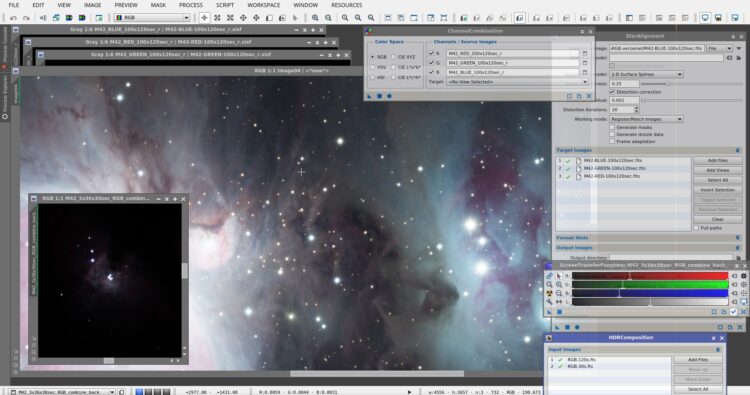
Task: Click the Redo toolbar icon
Action: click(26, 18)
